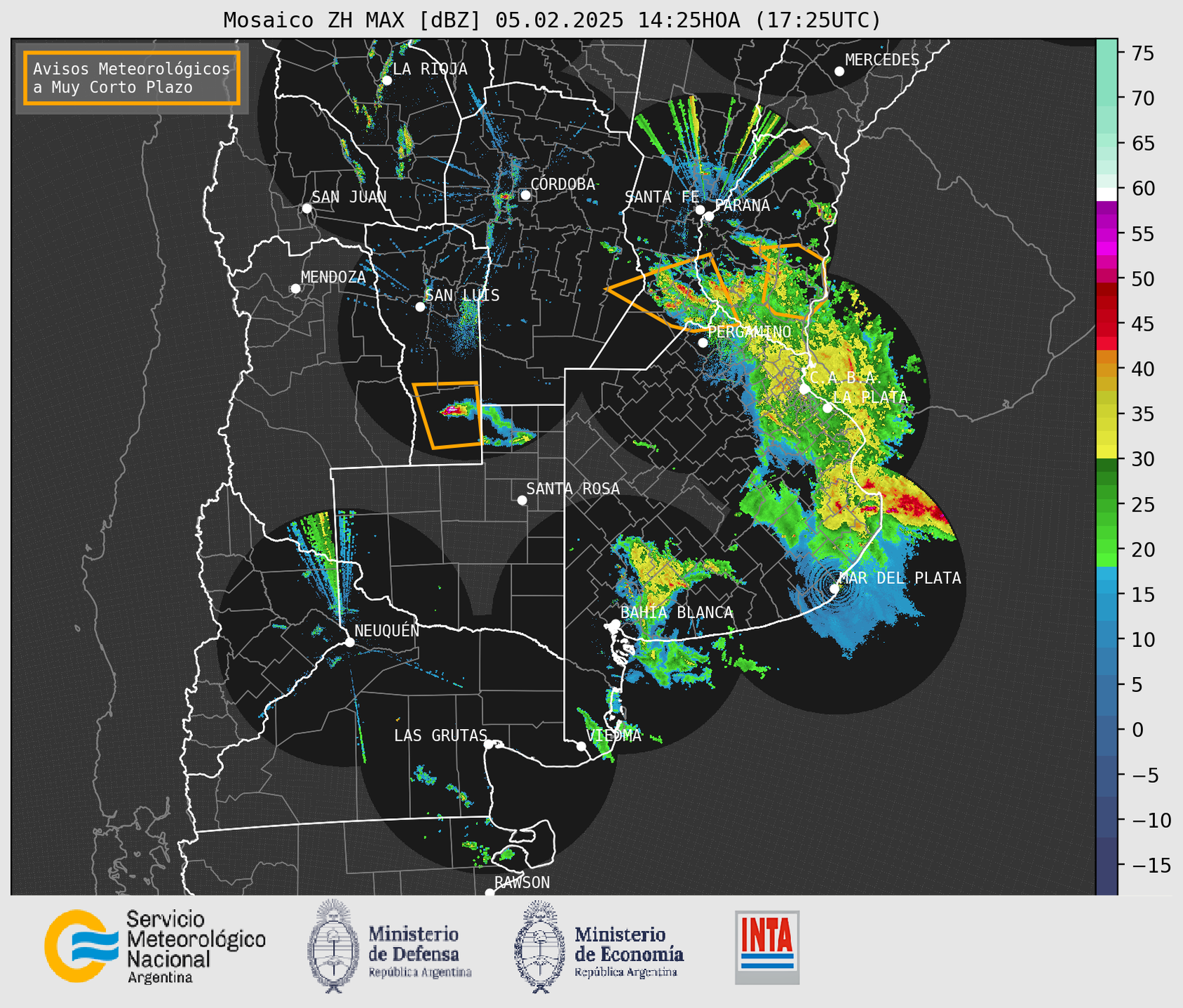This screenshot has height=1008, width=1183.
Task: Click the magenta 55 dBZ color scale band
Action: (1107, 234)
